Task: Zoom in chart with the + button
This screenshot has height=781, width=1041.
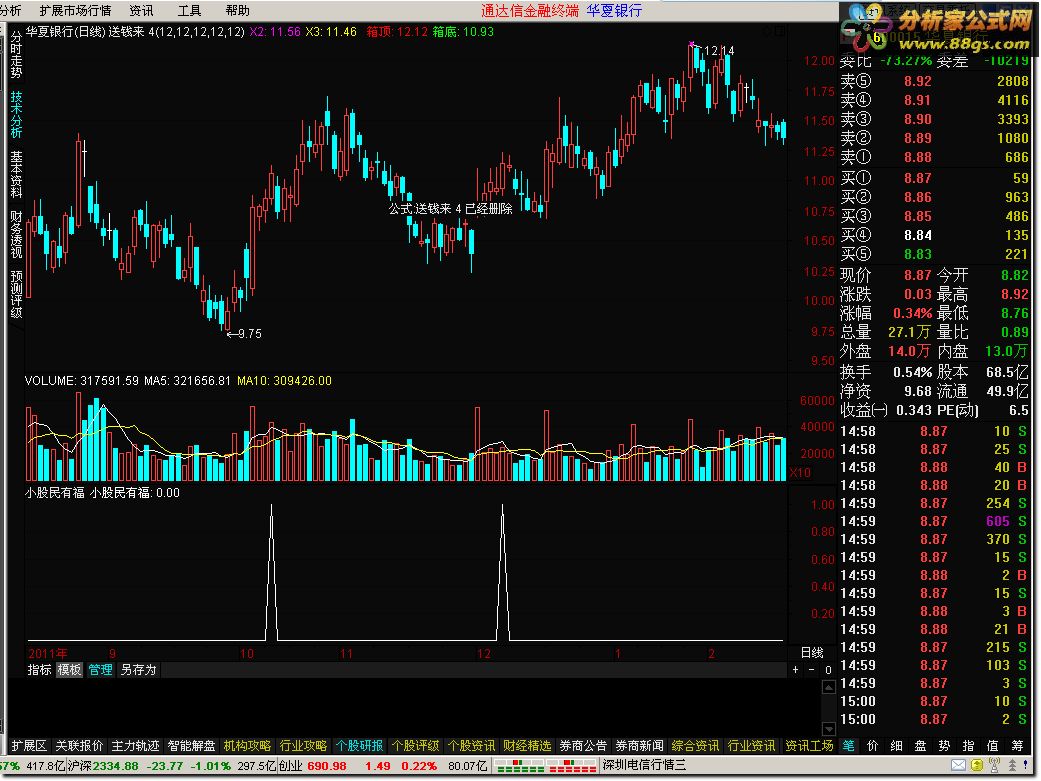Action: 795,669
